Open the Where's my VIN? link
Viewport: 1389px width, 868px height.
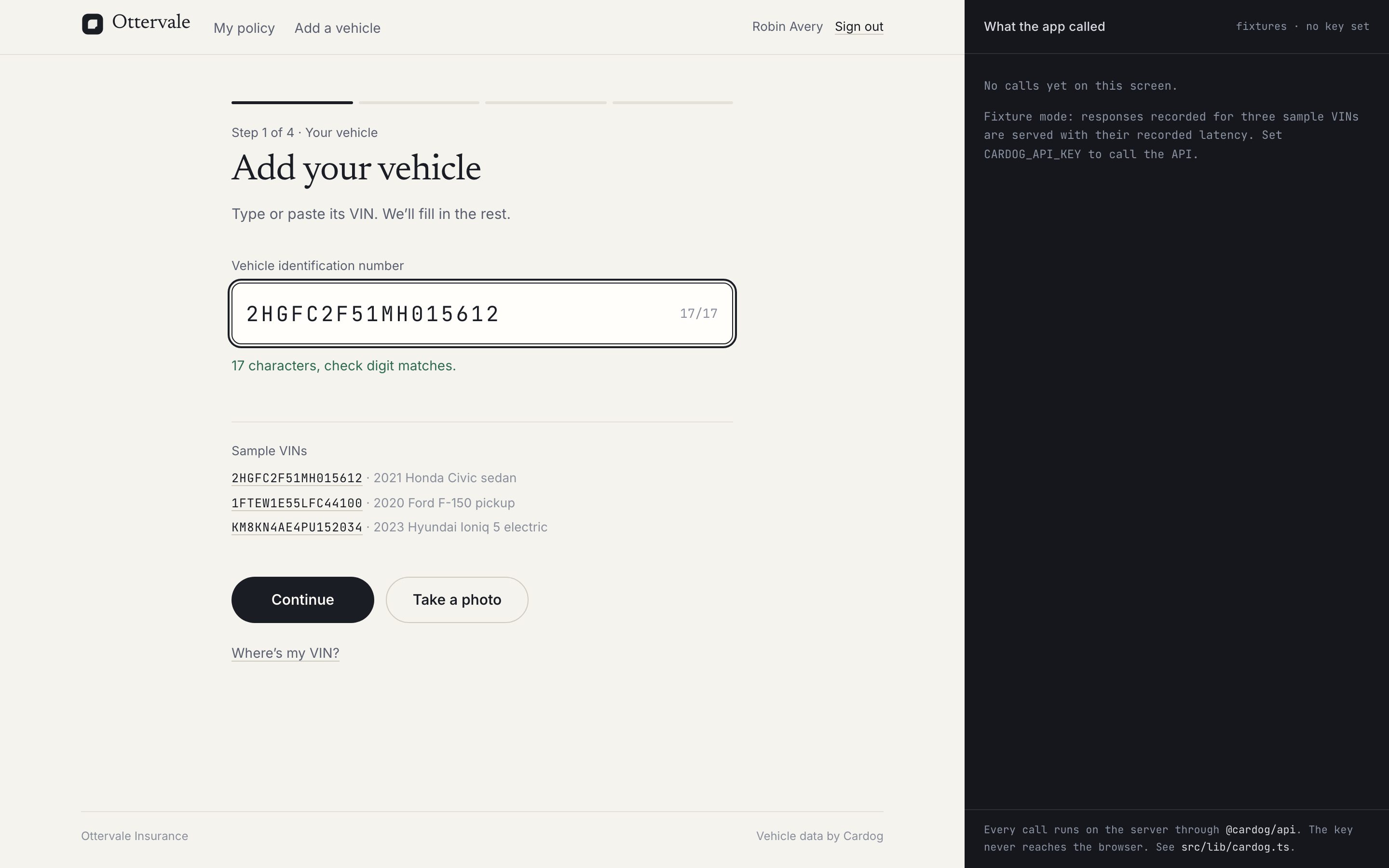click(x=285, y=653)
